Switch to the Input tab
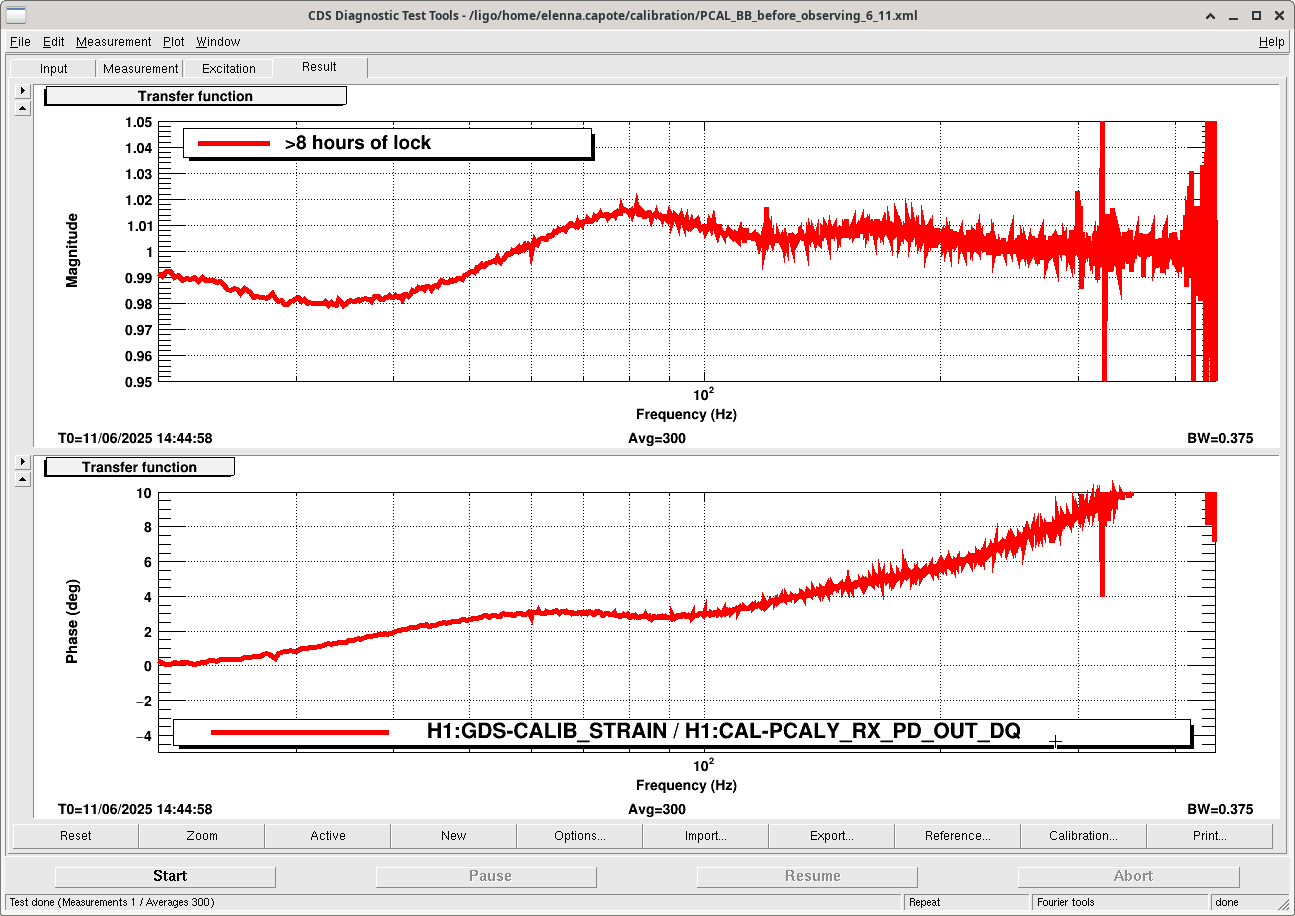 tap(54, 69)
